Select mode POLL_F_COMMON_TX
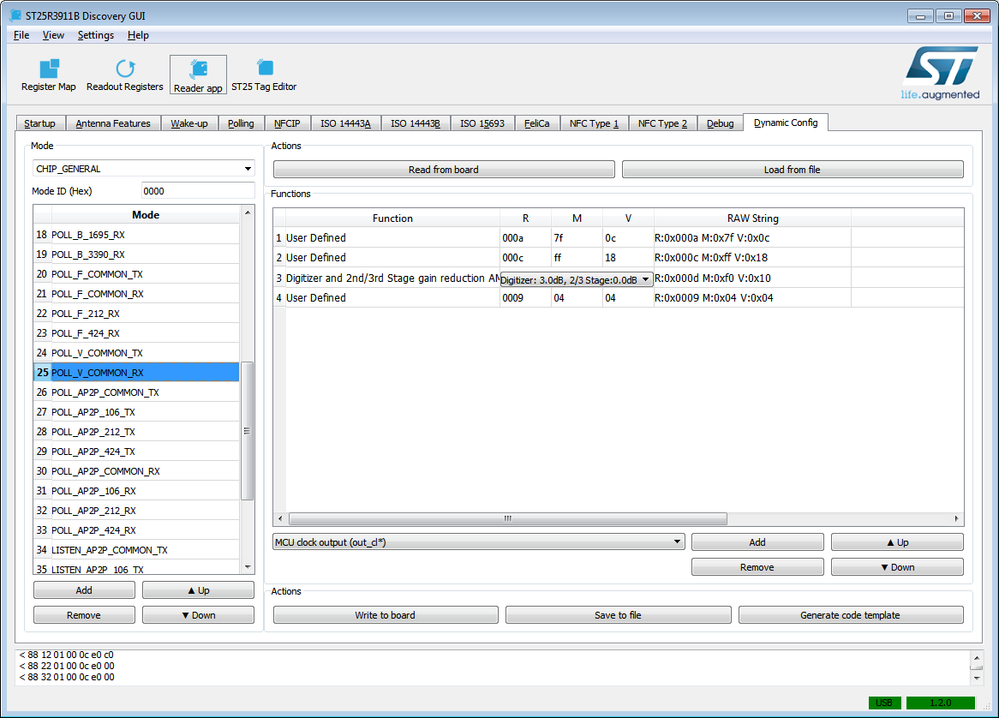Screen dimensions: 999x718 (x=136, y=275)
